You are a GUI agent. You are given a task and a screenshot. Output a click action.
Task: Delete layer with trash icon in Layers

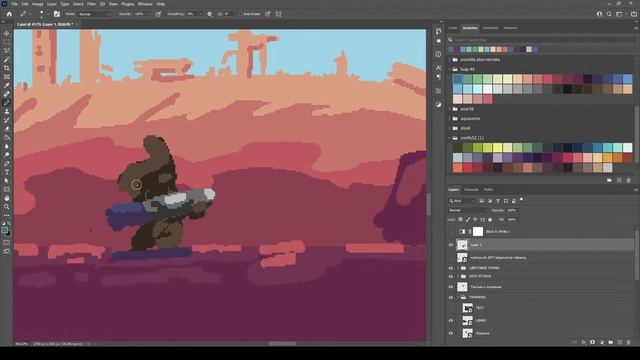(629, 342)
